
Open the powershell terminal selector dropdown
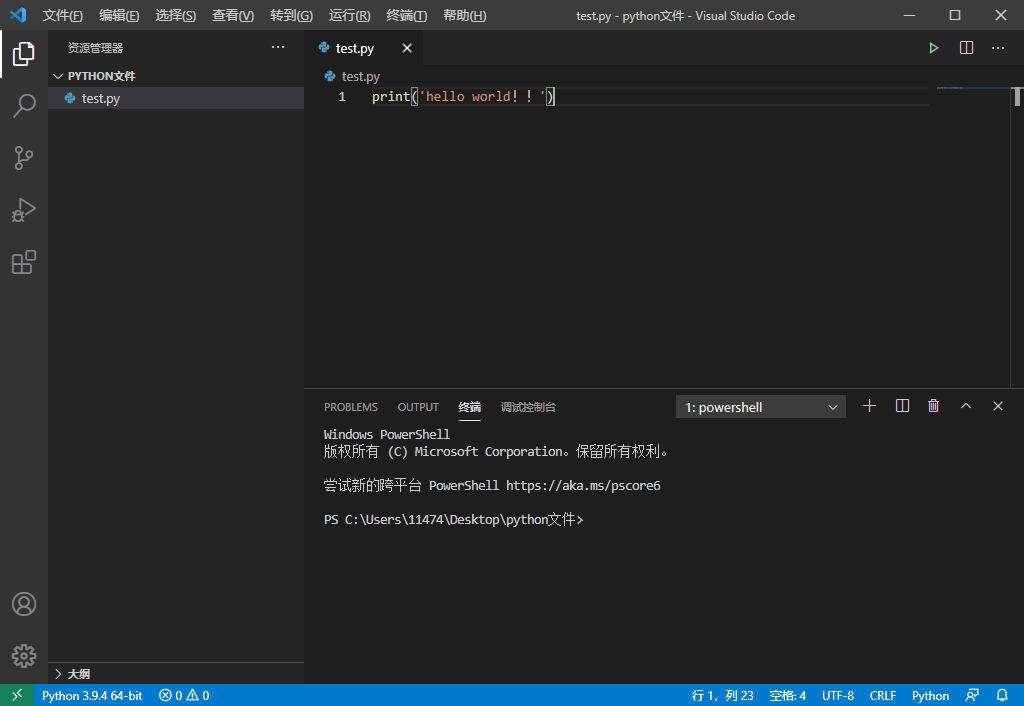(x=761, y=407)
